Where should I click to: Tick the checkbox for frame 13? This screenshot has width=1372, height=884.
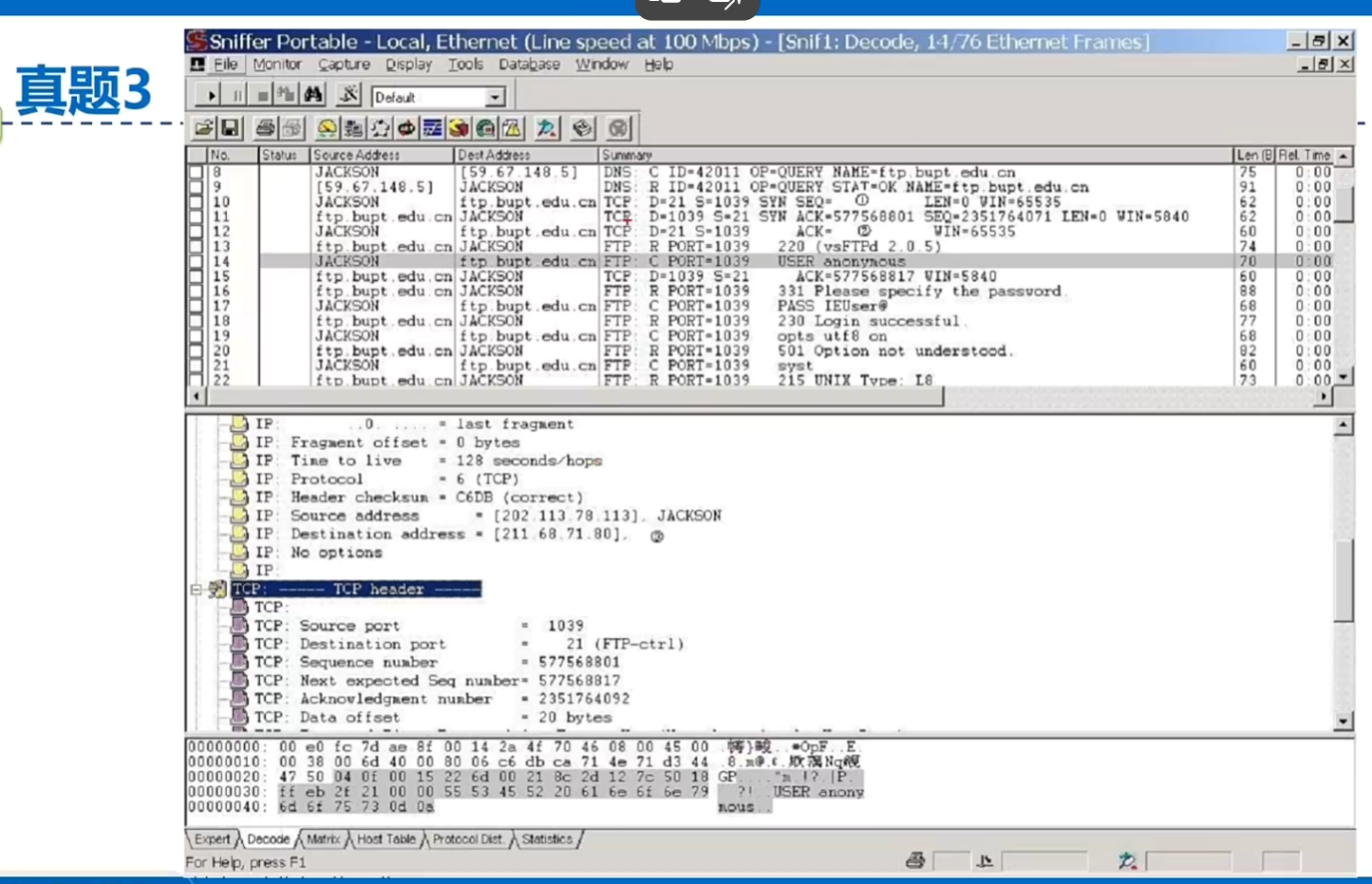(x=197, y=247)
